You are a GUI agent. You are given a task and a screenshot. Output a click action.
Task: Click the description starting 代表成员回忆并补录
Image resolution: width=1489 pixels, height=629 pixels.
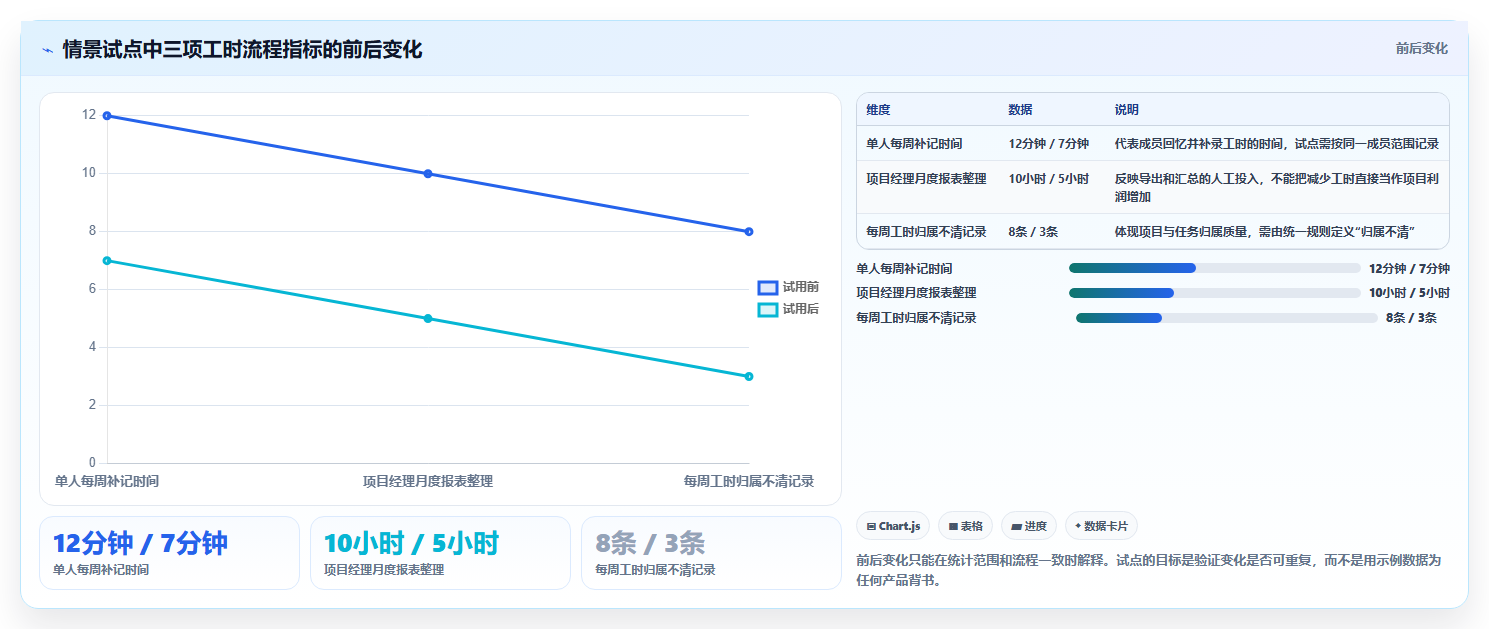(1276, 144)
